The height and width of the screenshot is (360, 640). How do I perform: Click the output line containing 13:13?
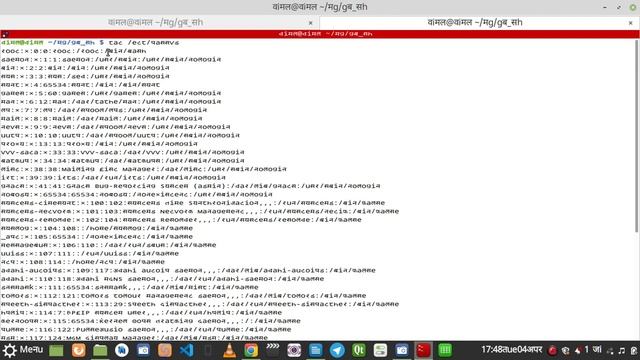click(99, 144)
